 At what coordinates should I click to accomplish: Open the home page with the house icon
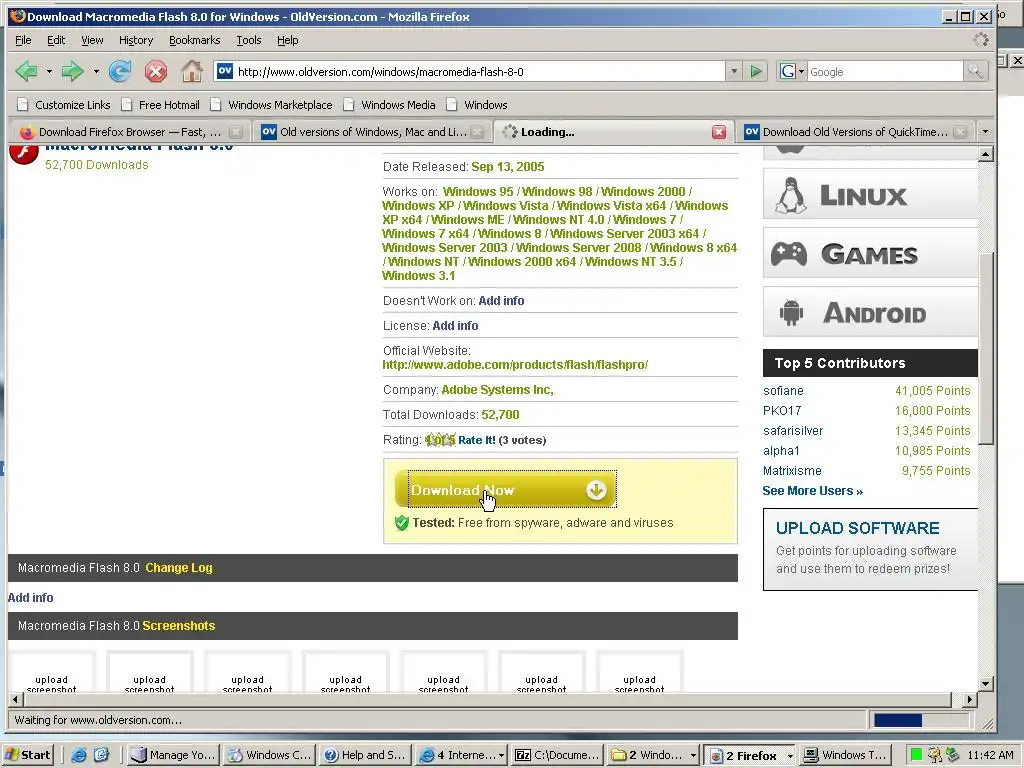click(191, 71)
